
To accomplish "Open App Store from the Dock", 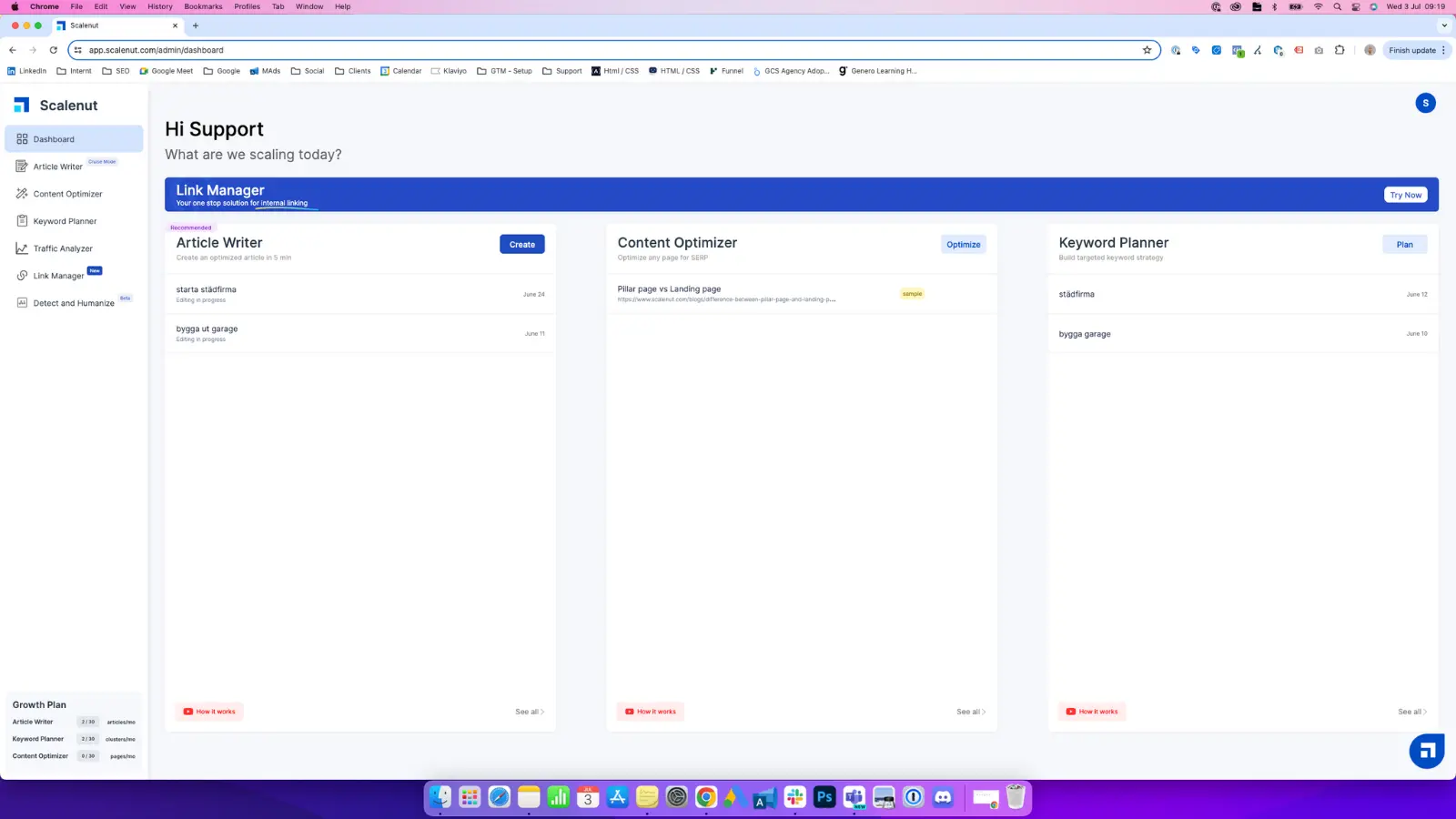I will (x=618, y=798).
